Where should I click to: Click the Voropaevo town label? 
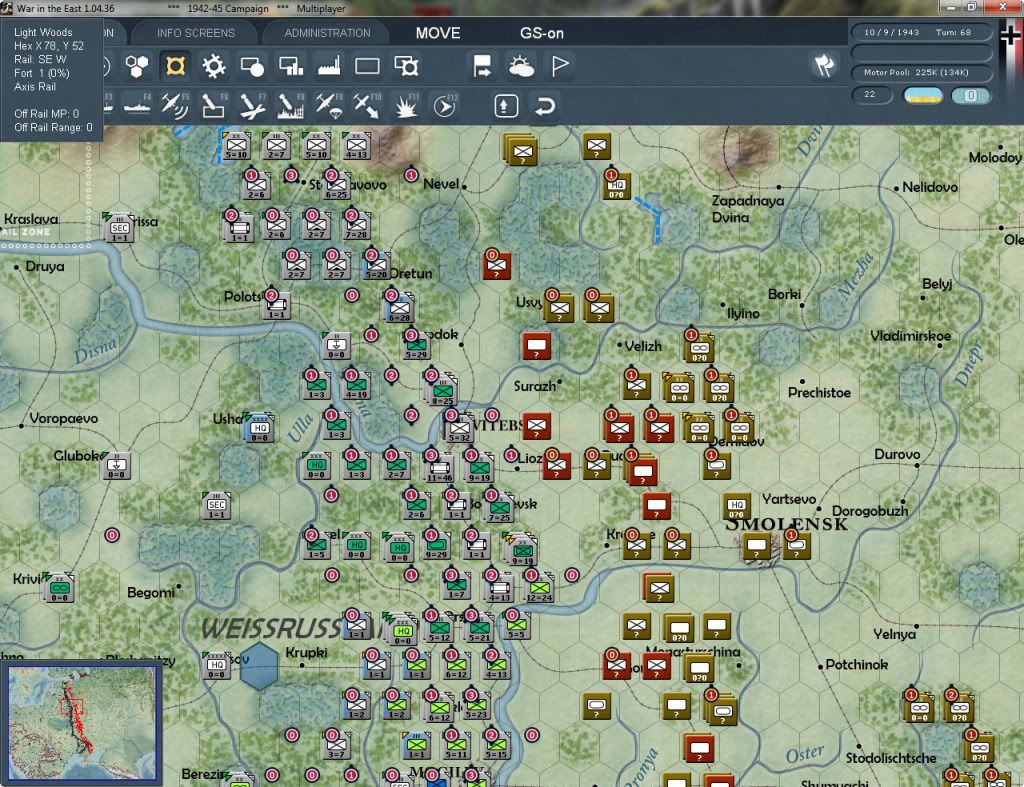pos(63,418)
